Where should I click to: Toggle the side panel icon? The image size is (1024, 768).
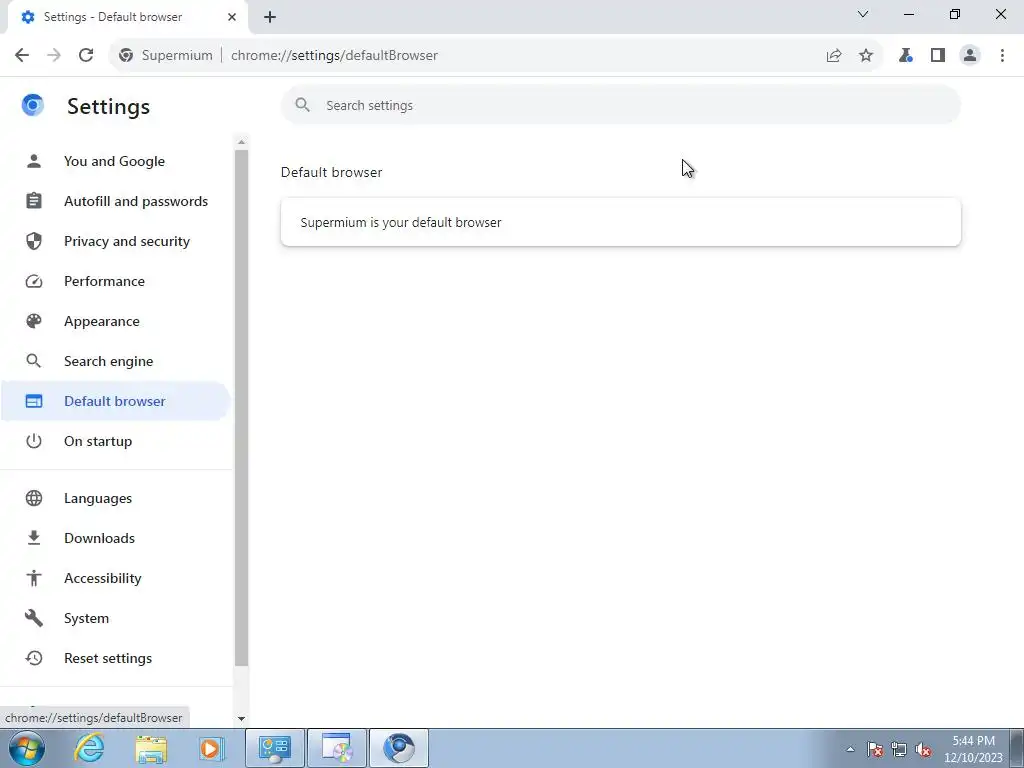tap(938, 56)
